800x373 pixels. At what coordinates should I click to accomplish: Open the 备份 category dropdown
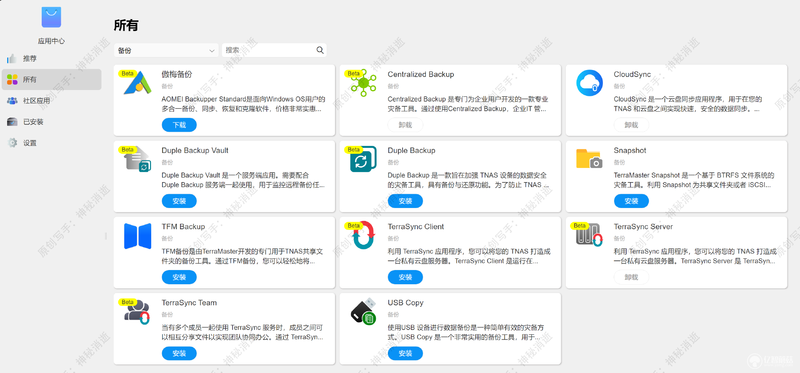[166, 50]
